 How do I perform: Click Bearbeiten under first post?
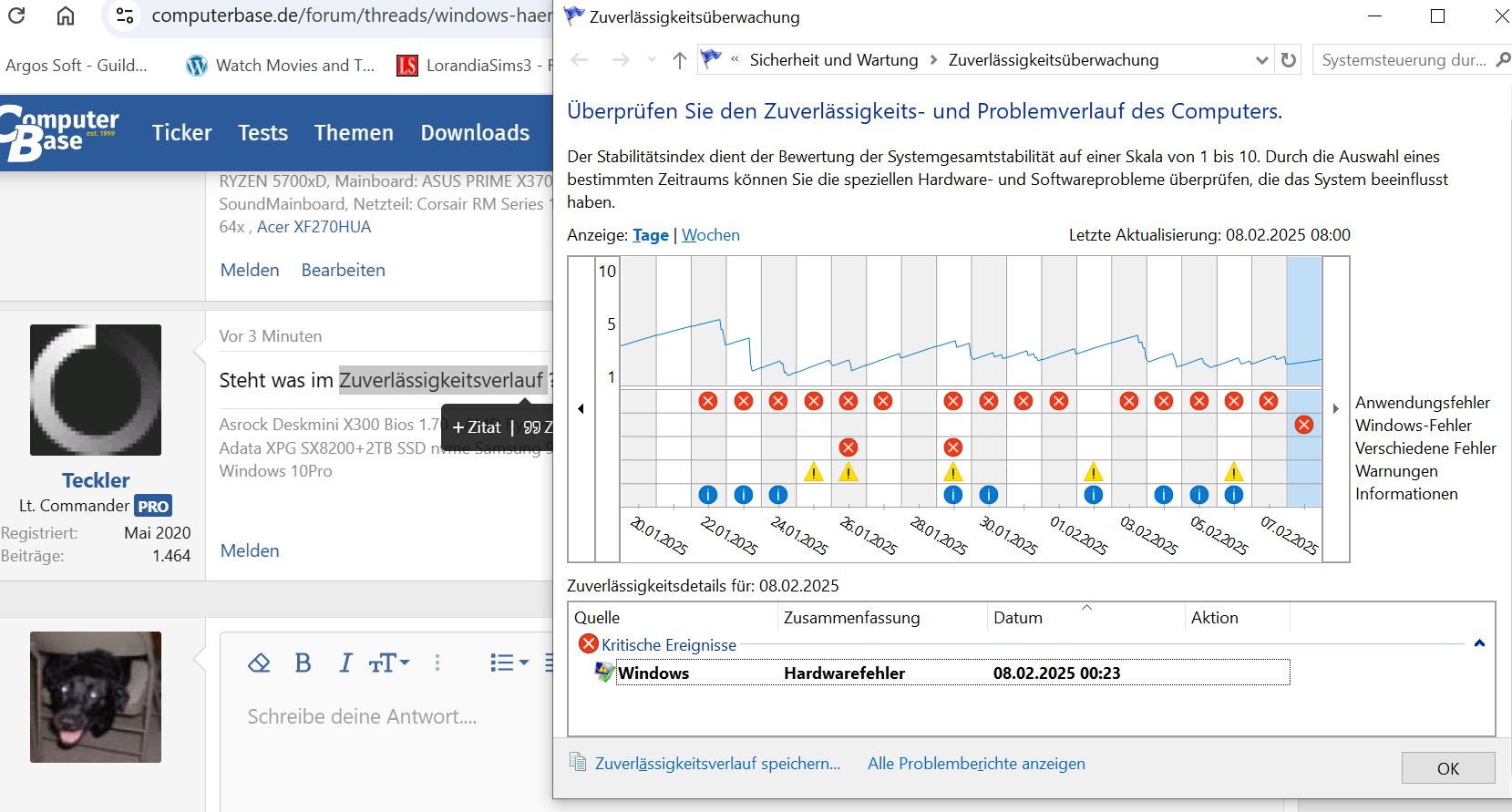(x=343, y=270)
